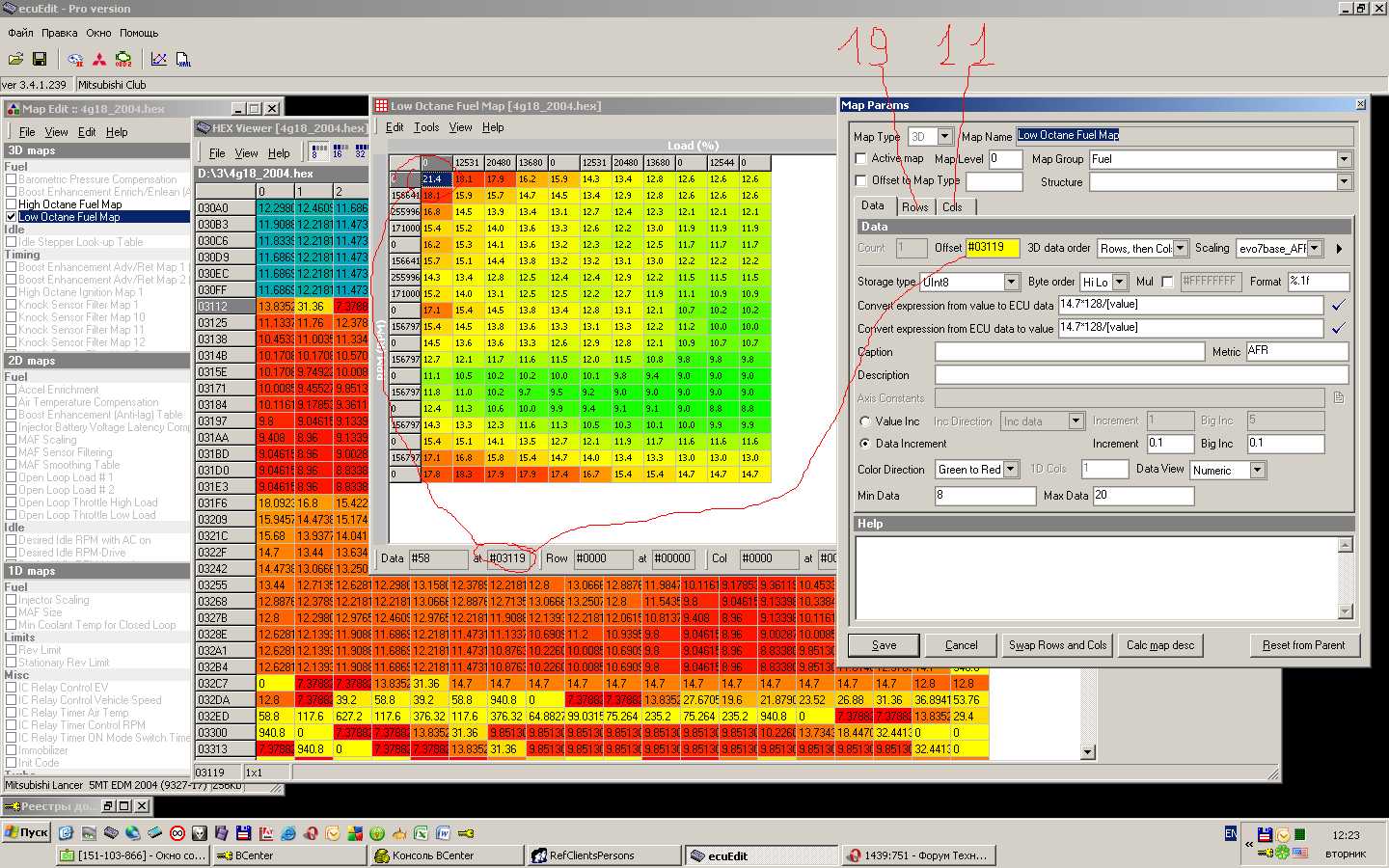Expand hidden tray icons chevron
1389x868 pixels.
coord(1249,844)
